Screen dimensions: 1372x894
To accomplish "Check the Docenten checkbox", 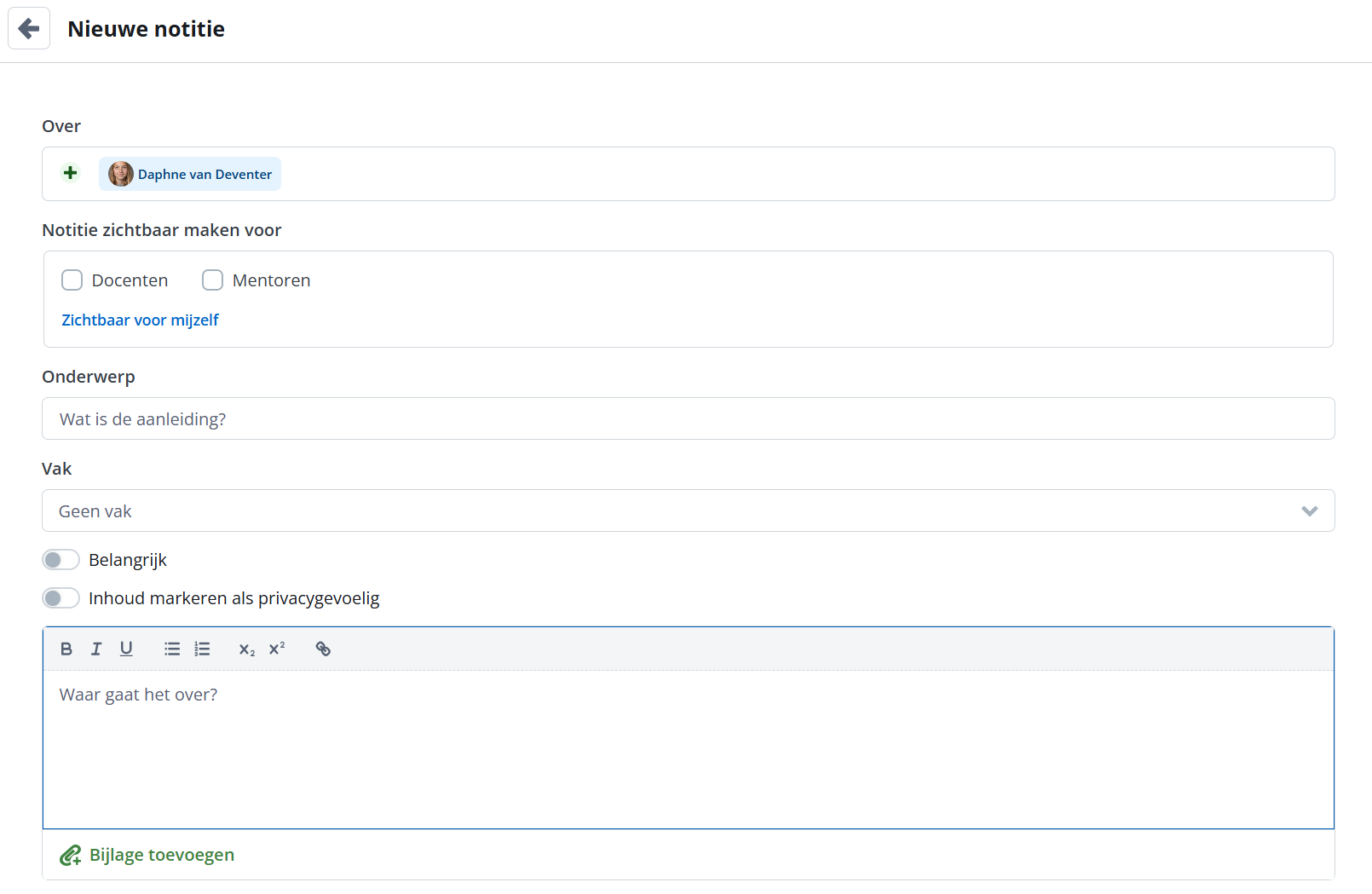I will click(72, 280).
